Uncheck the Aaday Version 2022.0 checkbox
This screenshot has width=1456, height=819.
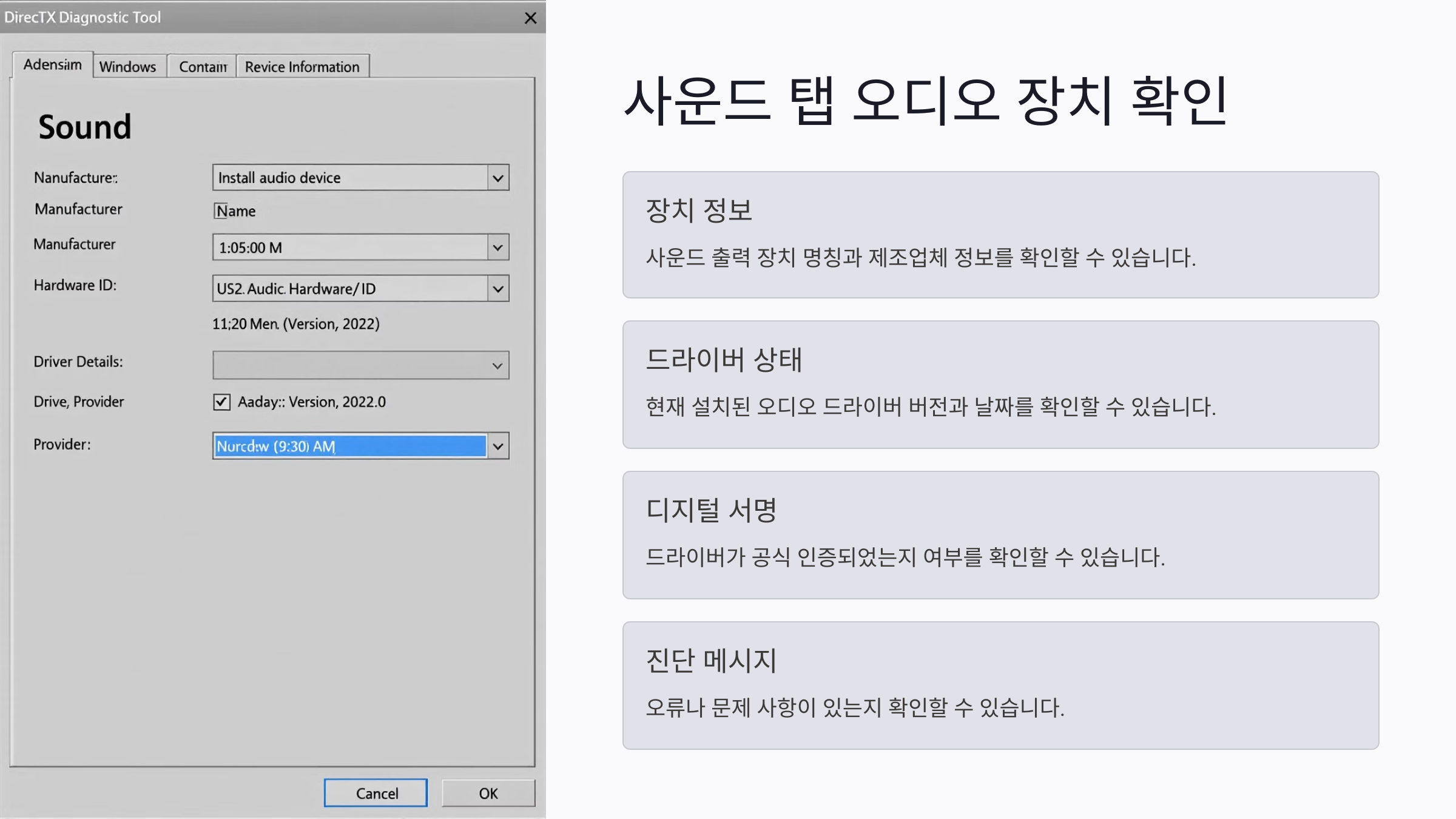click(222, 402)
